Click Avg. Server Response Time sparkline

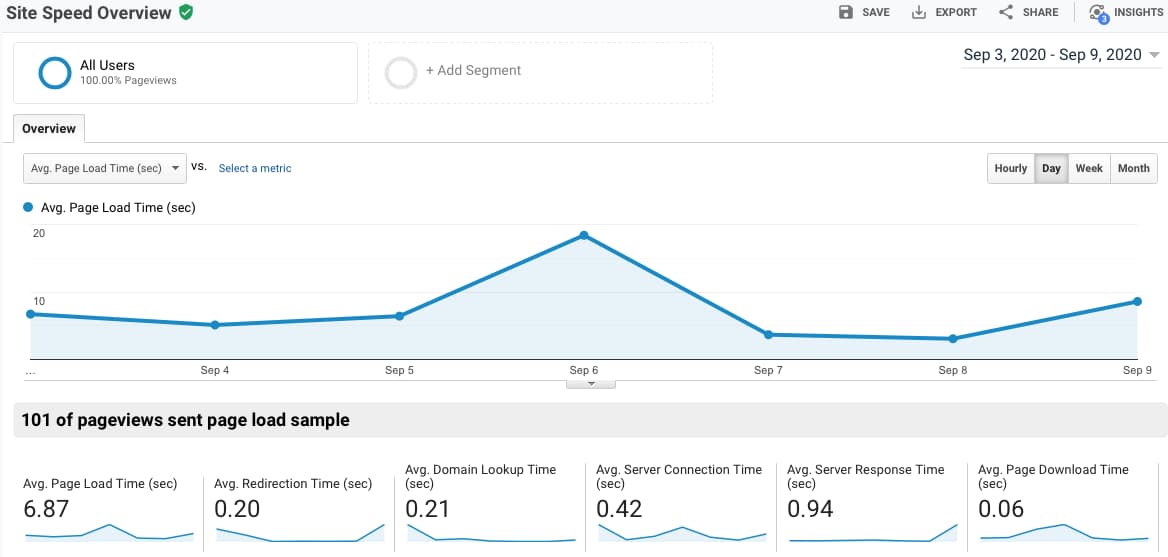click(x=873, y=532)
